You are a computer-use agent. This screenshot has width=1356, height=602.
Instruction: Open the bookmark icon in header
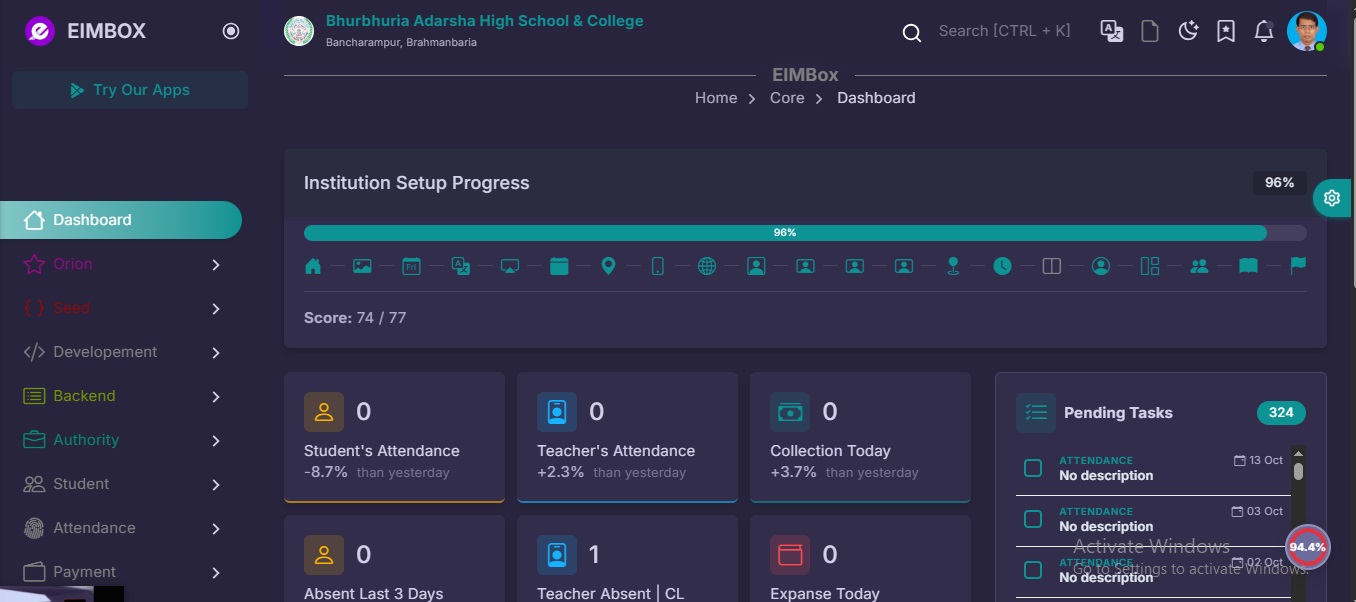1226,31
